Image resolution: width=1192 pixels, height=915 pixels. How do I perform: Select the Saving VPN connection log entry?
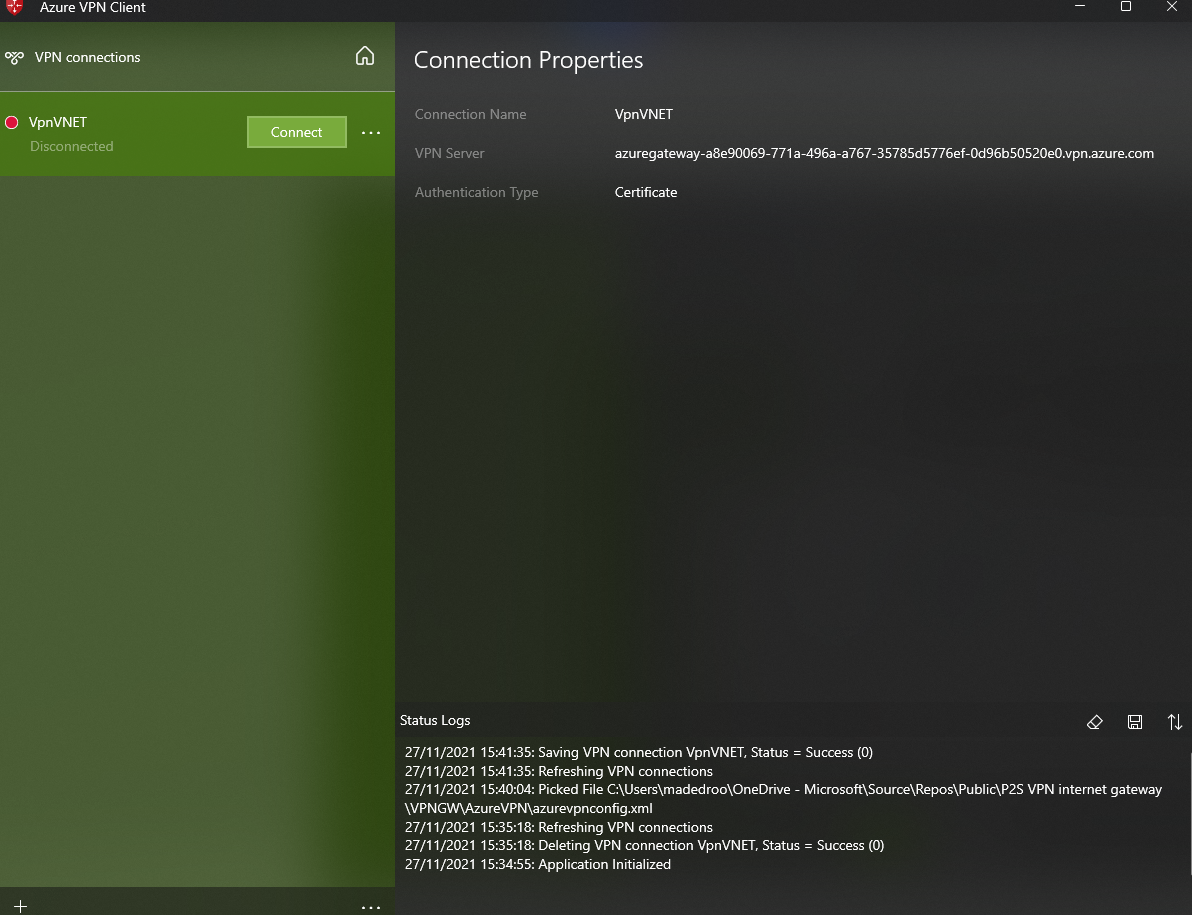(639, 752)
